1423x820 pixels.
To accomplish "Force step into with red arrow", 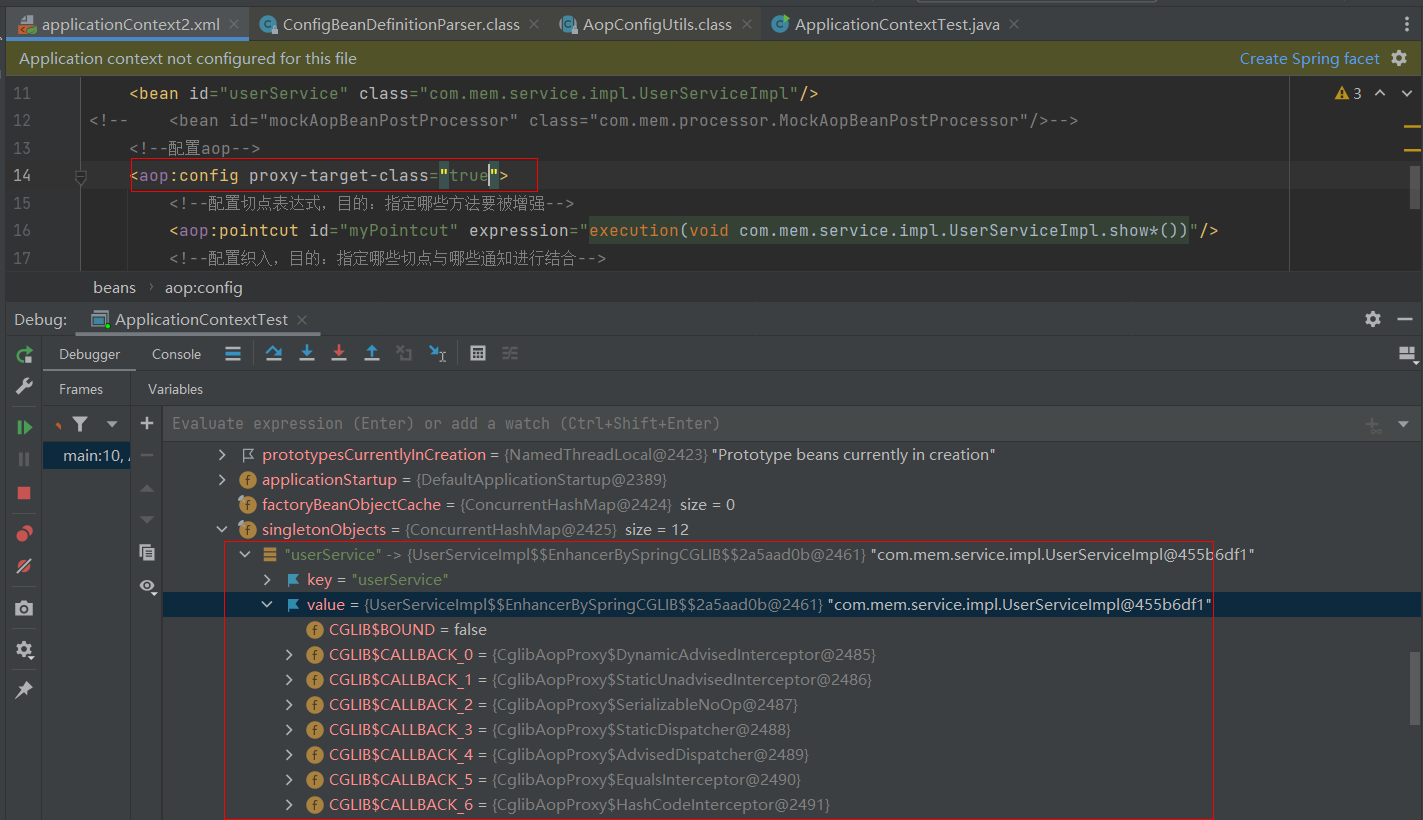I will [339, 353].
